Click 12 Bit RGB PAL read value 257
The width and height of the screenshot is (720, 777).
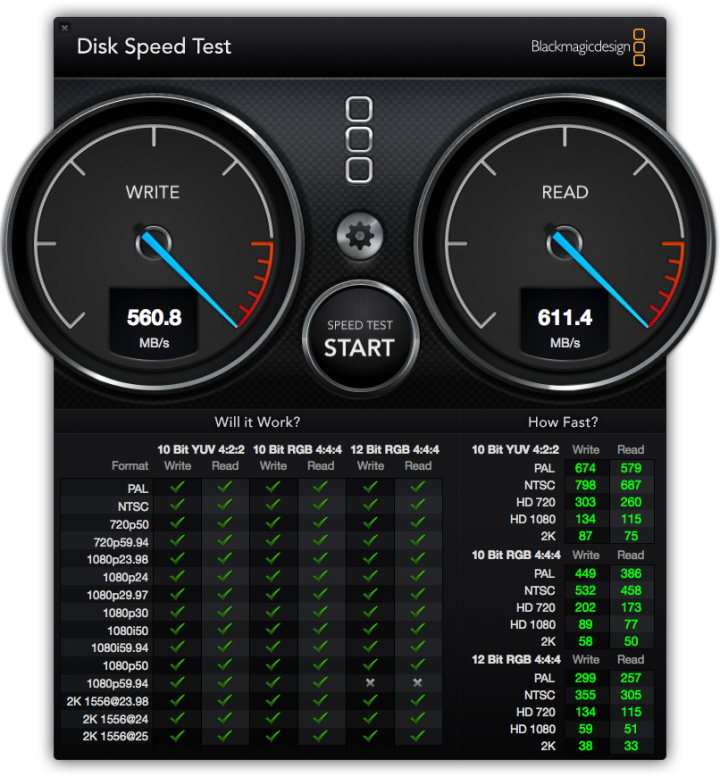point(631,678)
